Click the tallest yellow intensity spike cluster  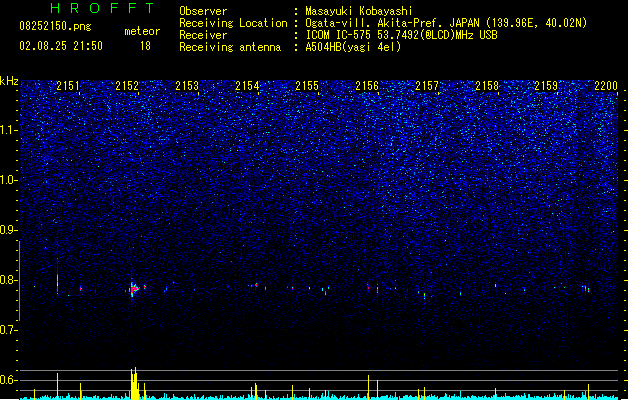[134, 383]
